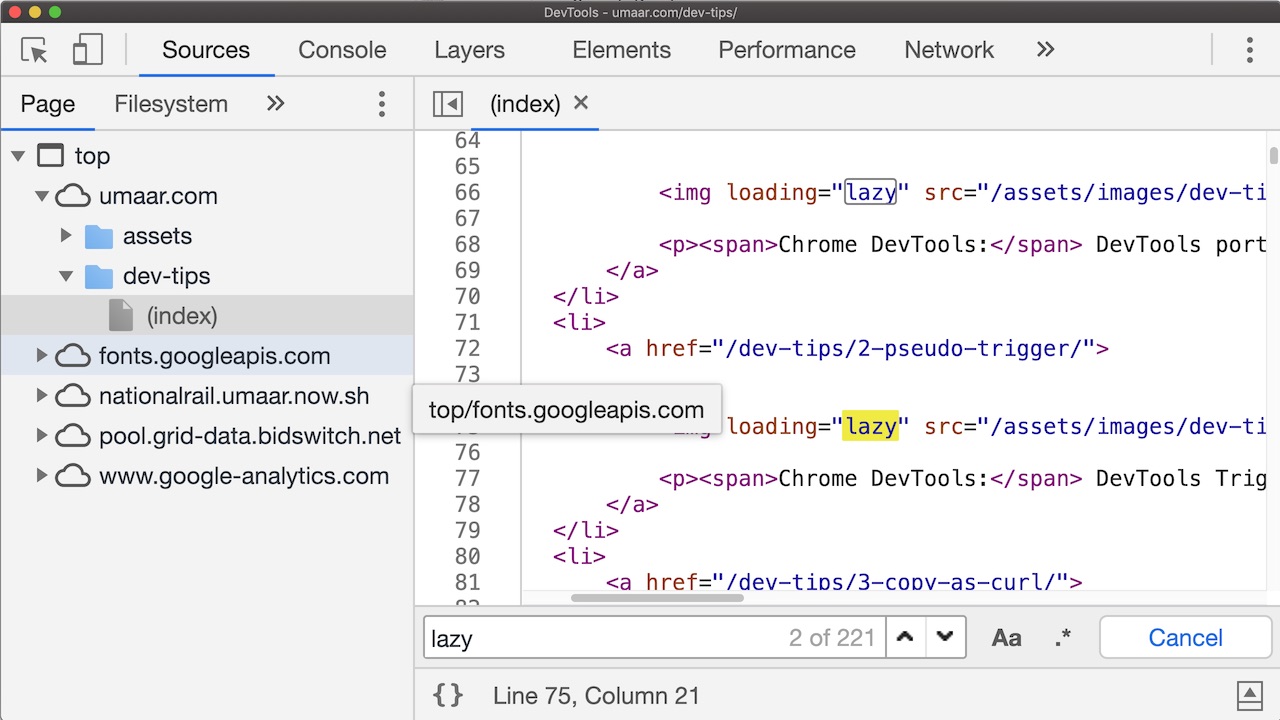Click the top frame window icon
This screenshot has height=720, width=1280.
(50, 155)
